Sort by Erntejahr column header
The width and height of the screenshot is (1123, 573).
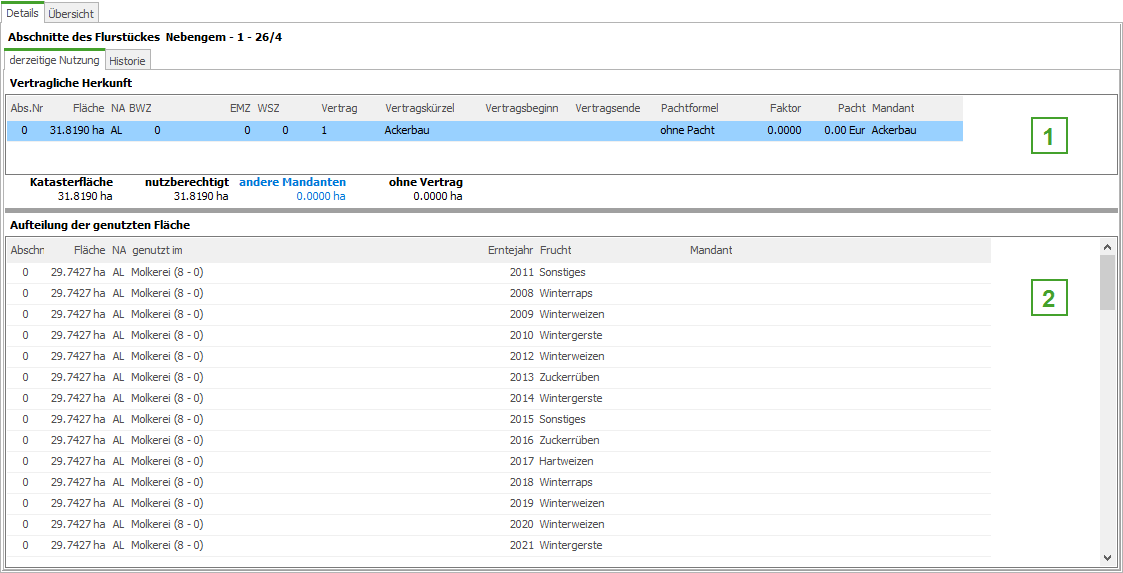510,250
